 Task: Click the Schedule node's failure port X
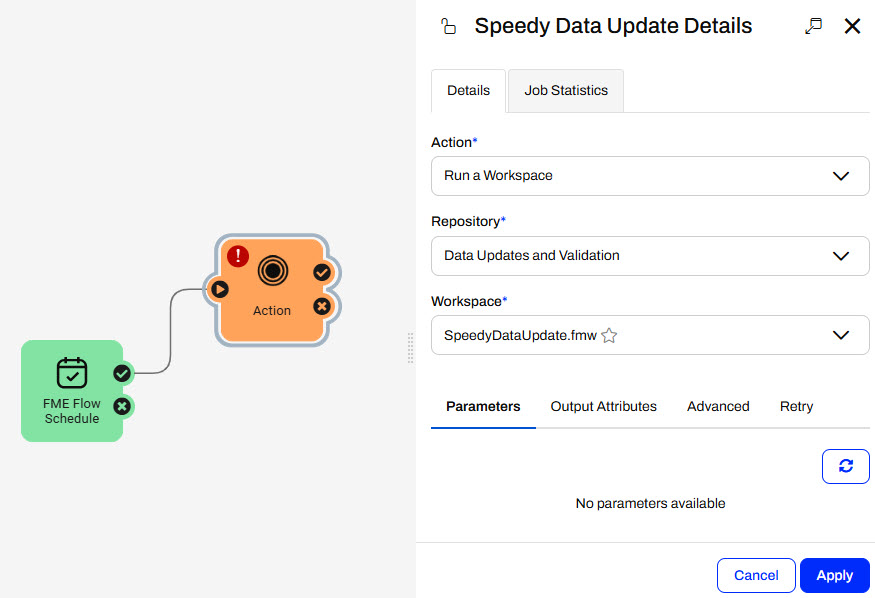(x=122, y=406)
